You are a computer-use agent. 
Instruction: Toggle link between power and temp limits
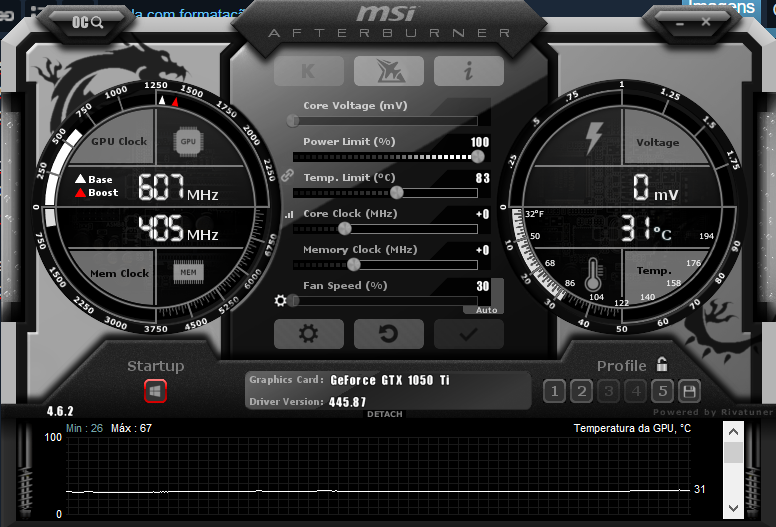tap(288, 175)
